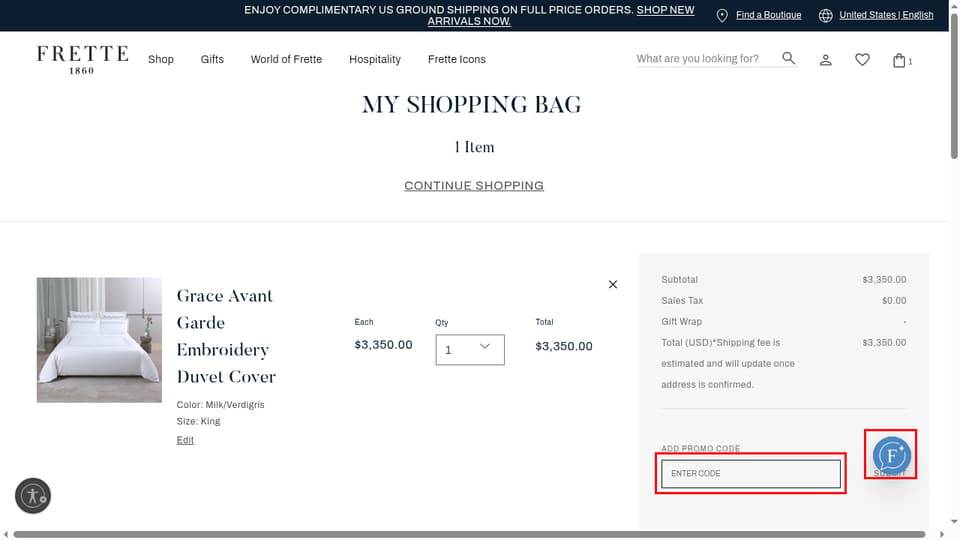Open Grace Avant Garde Embroidery Duvet Cover title
This screenshot has width=960, height=540.
226,336
